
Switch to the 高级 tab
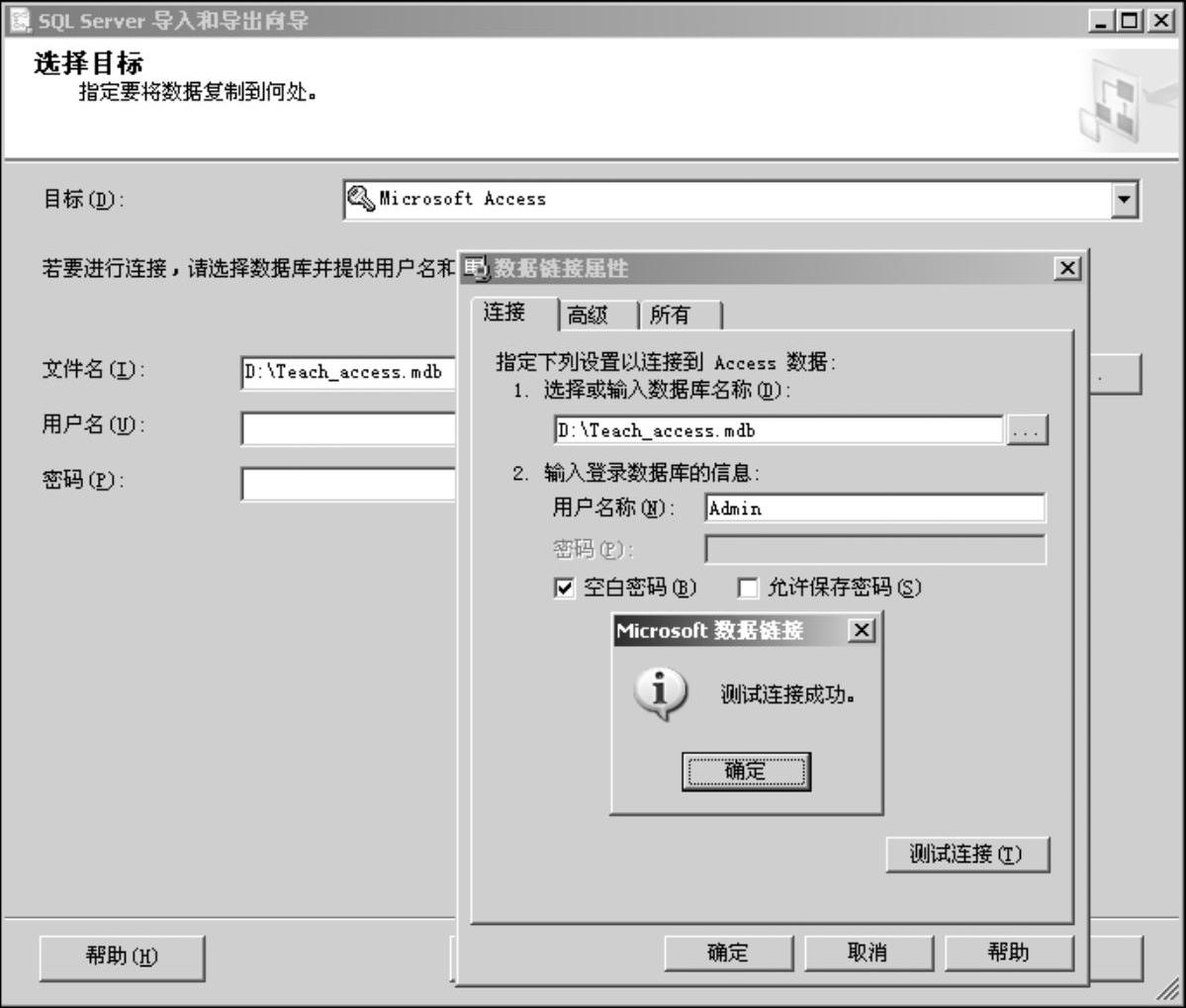click(596, 315)
